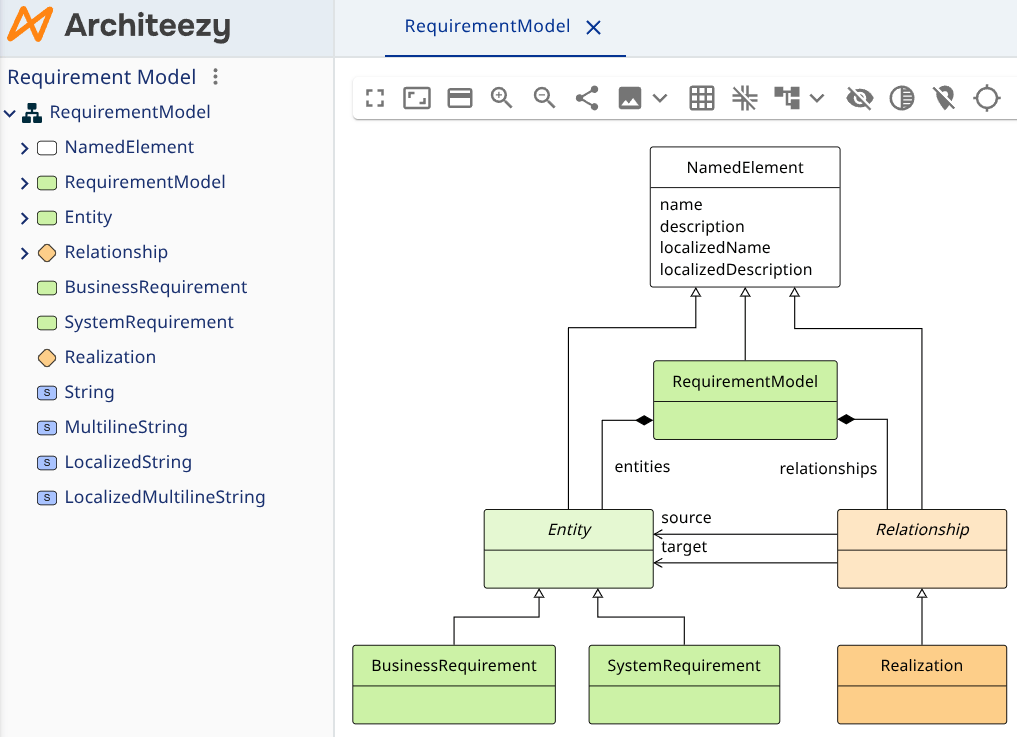The height and width of the screenshot is (737, 1017).
Task: Click the fit to screen icon
Action: pyautogui.click(x=417, y=98)
